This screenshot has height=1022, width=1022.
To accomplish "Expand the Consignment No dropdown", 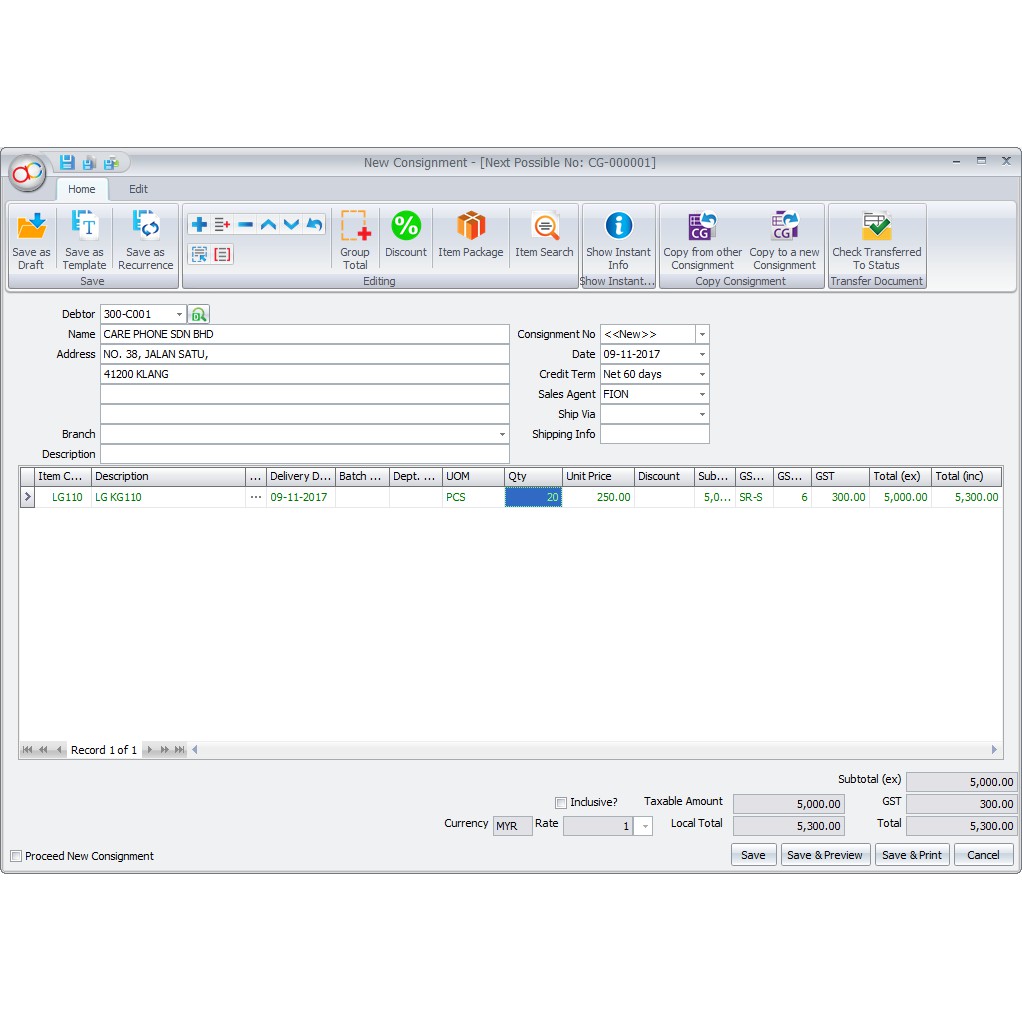I will pyautogui.click(x=702, y=334).
